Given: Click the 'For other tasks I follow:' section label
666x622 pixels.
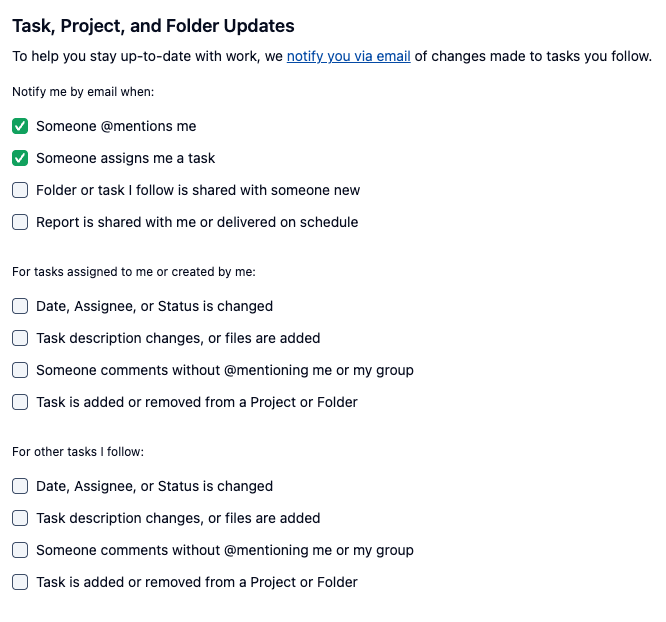Looking at the screenshot, I should [78, 452].
